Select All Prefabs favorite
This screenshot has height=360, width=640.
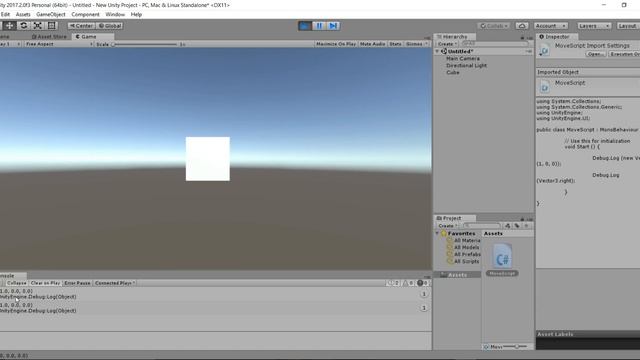click(463, 254)
